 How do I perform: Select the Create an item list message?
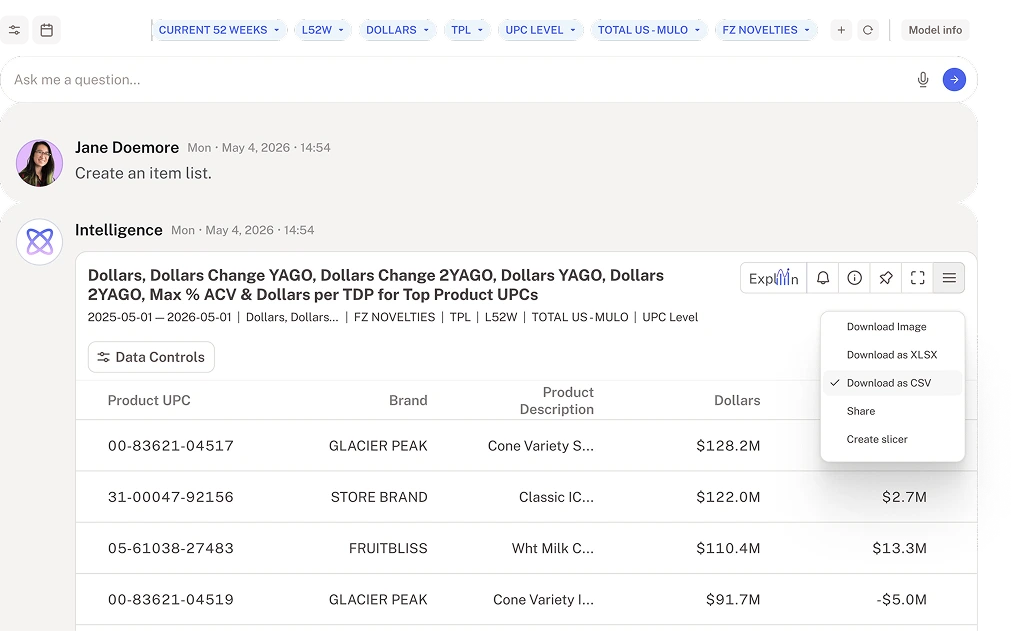[x=143, y=173]
